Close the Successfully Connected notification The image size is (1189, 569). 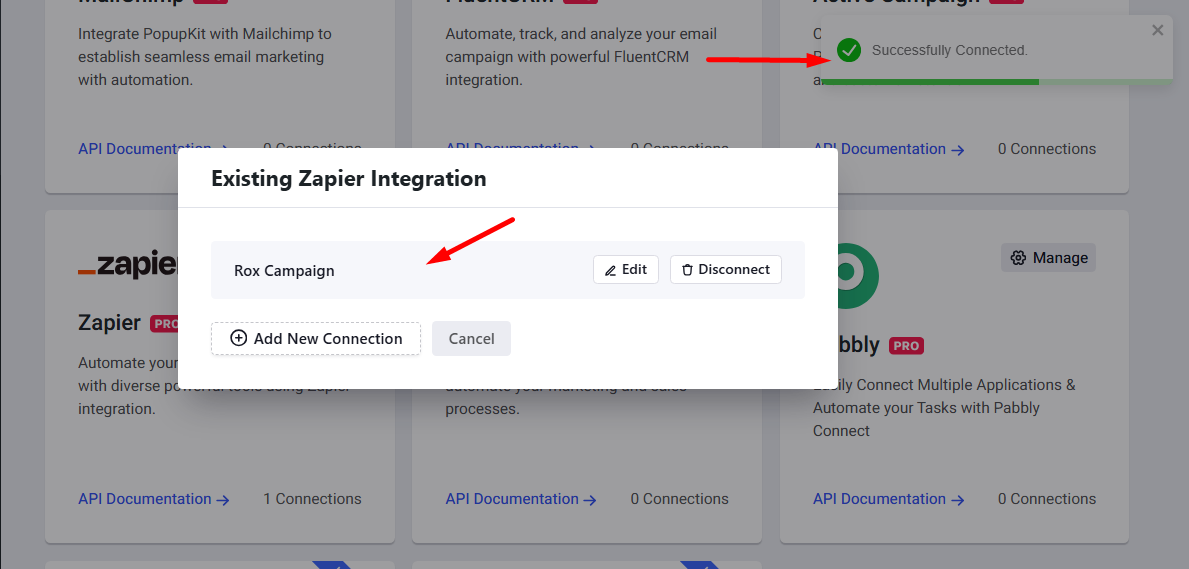1157,30
